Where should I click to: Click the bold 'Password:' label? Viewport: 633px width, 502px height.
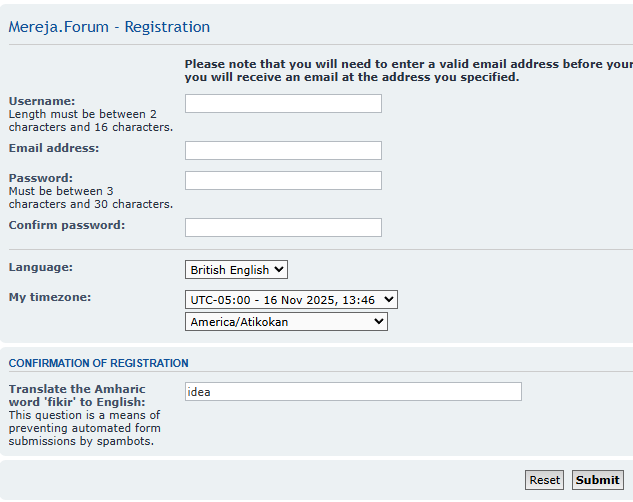point(41,178)
